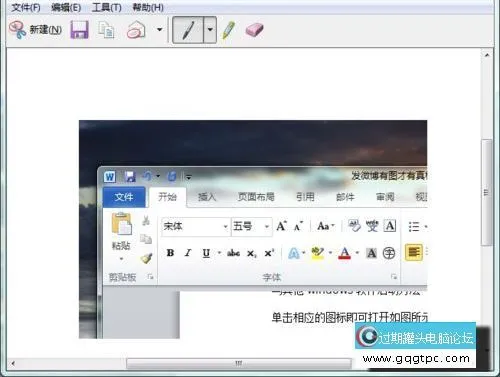The image size is (500, 377).
Task: Expand the arrow under 粘贴
Action: [121, 259]
